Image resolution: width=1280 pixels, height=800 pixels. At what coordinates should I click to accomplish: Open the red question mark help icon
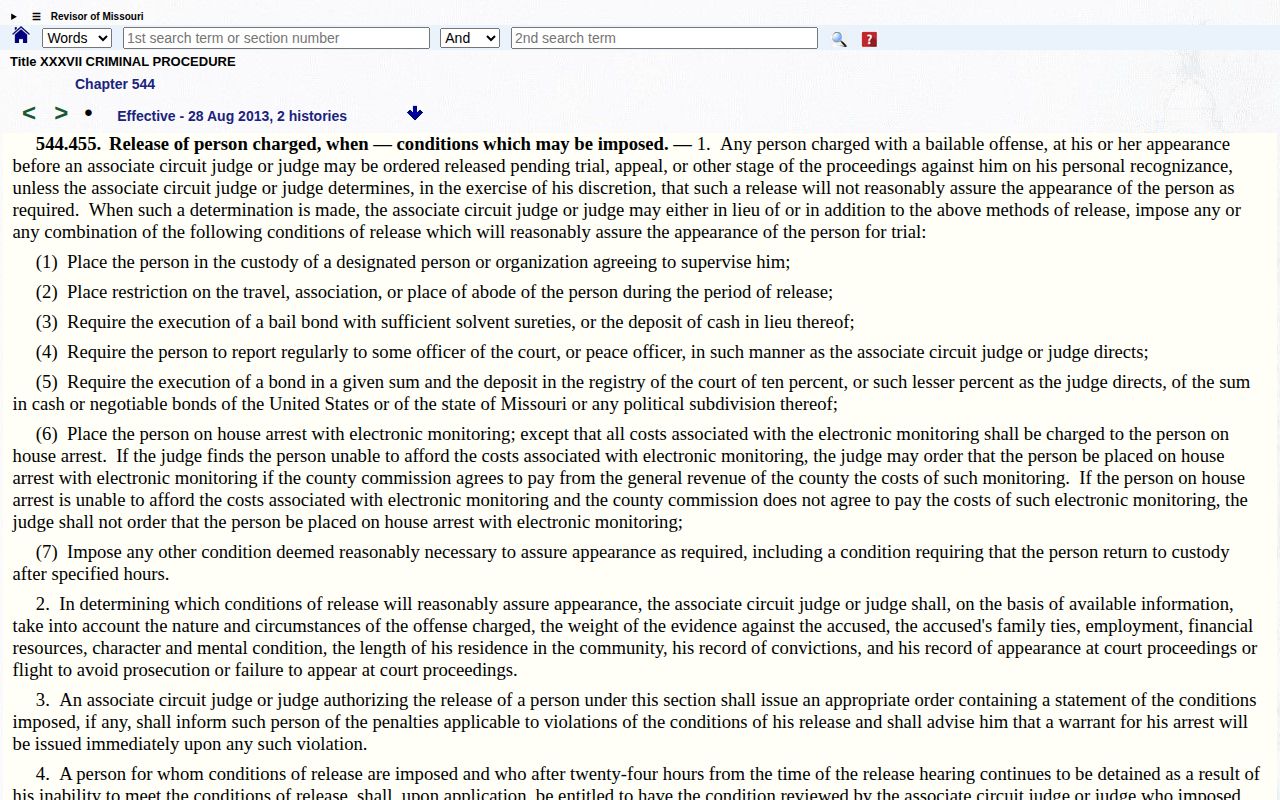[869, 39]
